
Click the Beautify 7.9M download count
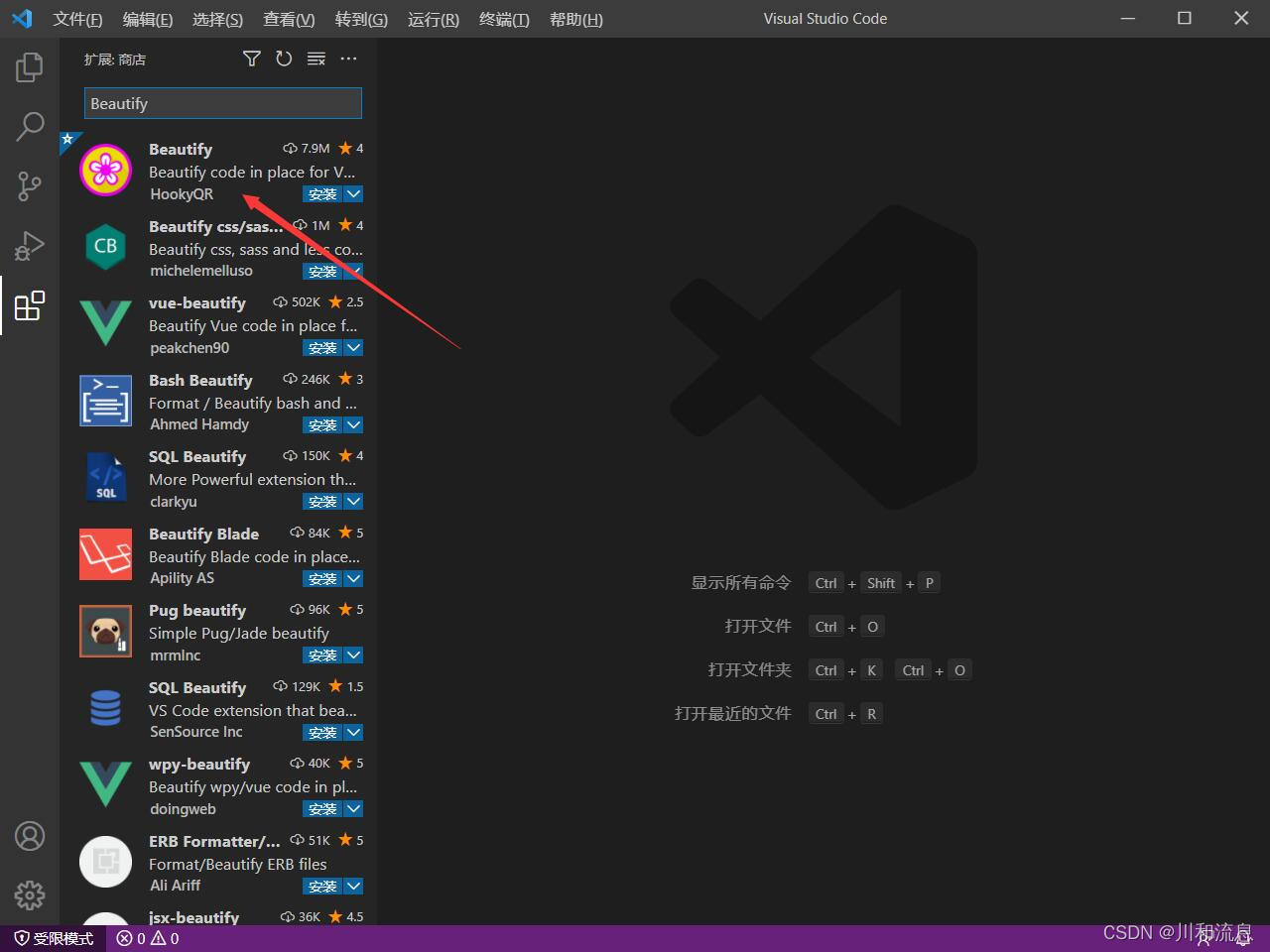click(307, 149)
